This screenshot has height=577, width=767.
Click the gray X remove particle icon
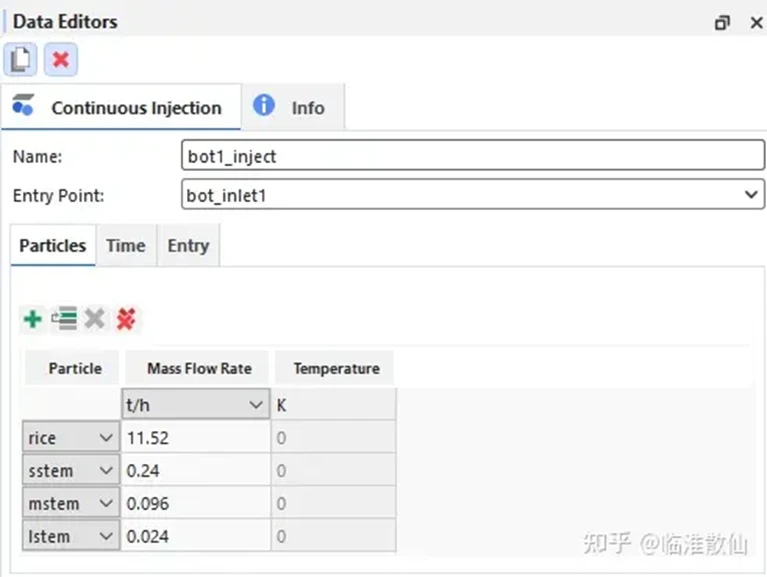[x=95, y=319]
